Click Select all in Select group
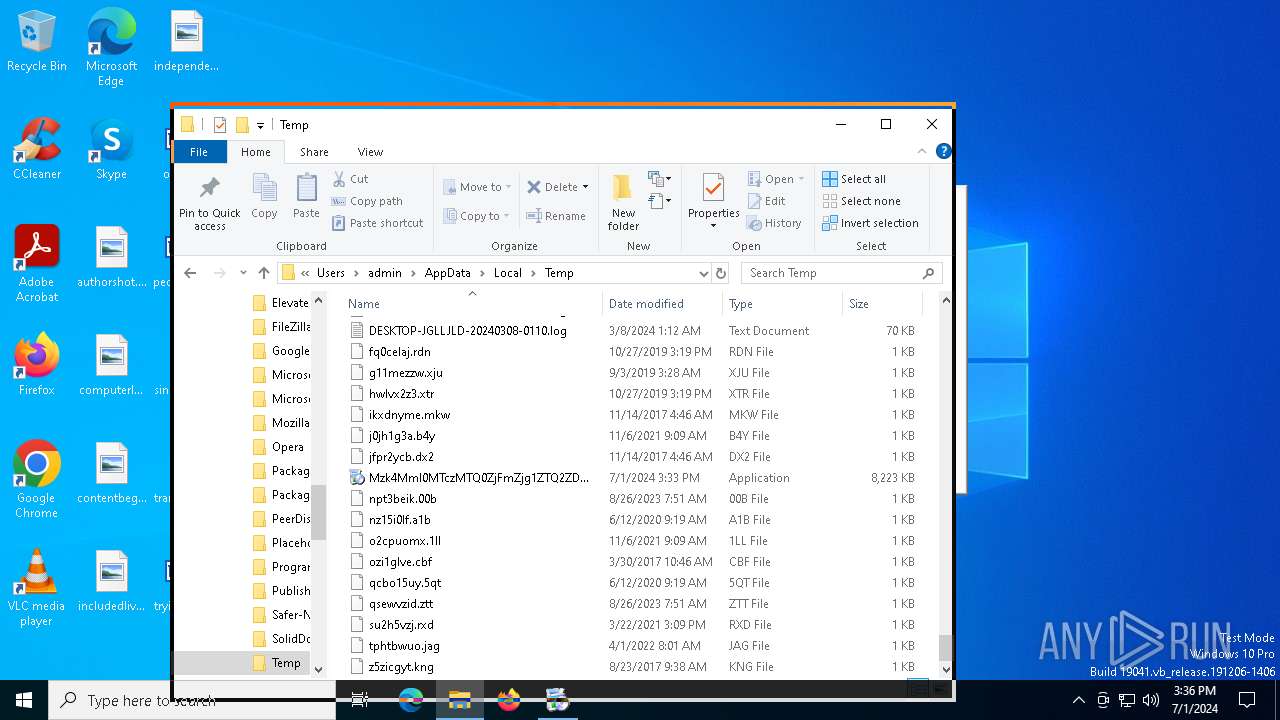The width and height of the screenshot is (1280, 720). click(854, 179)
